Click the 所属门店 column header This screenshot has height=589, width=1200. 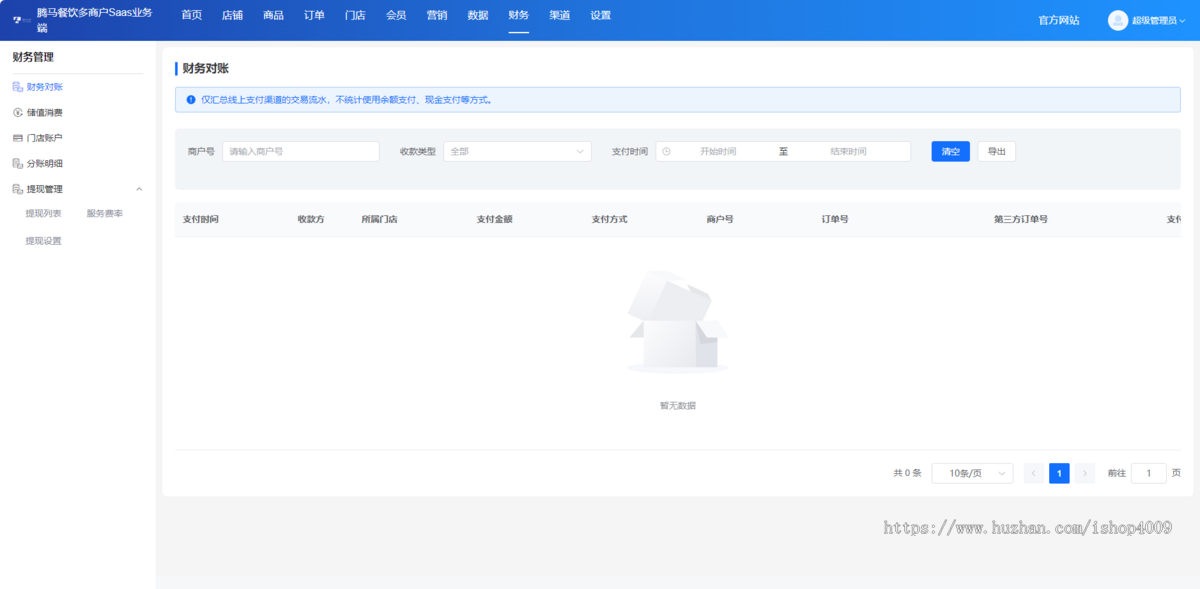[x=379, y=219]
